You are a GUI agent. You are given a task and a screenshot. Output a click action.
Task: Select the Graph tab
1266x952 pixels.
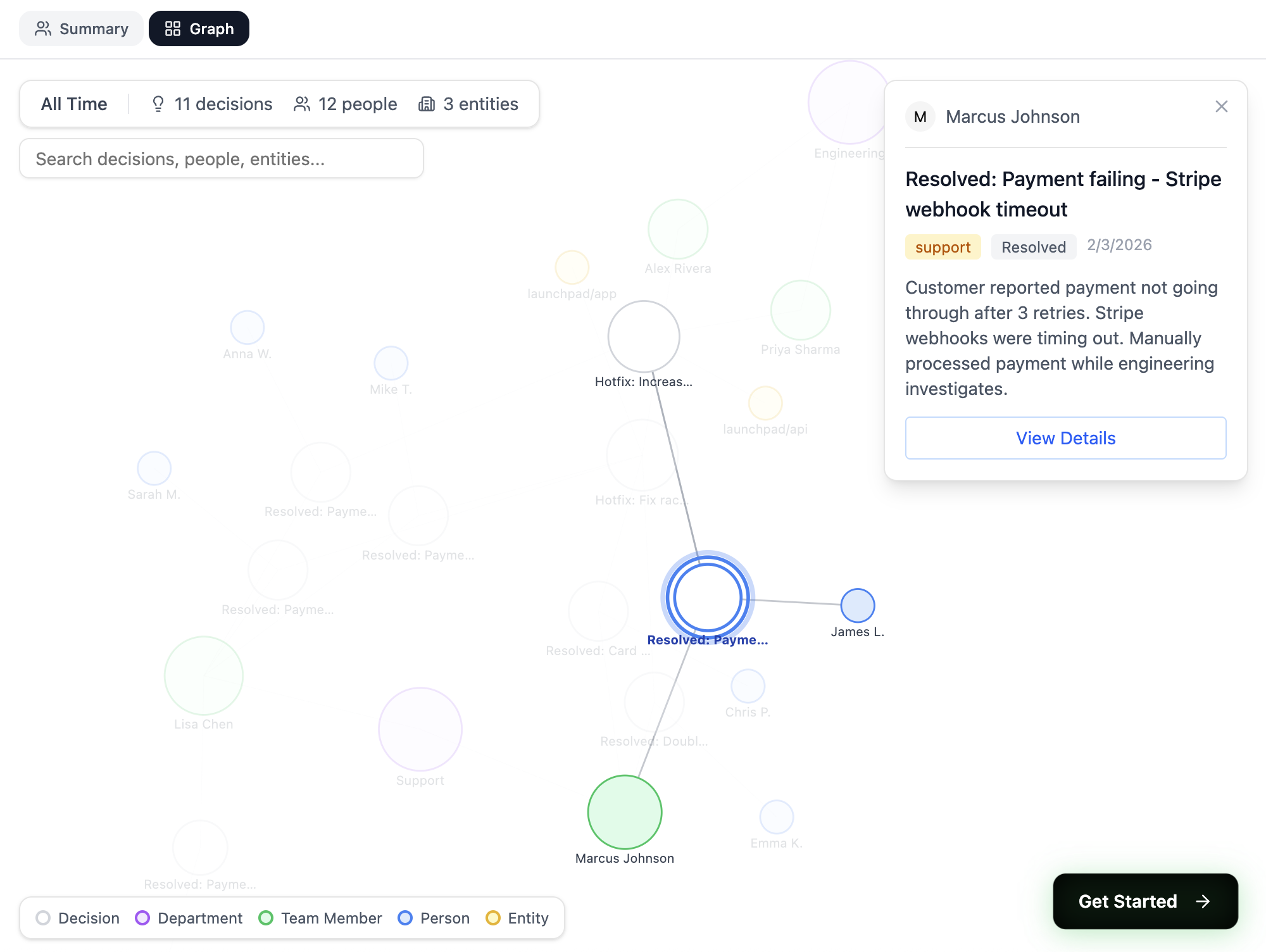click(199, 28)
